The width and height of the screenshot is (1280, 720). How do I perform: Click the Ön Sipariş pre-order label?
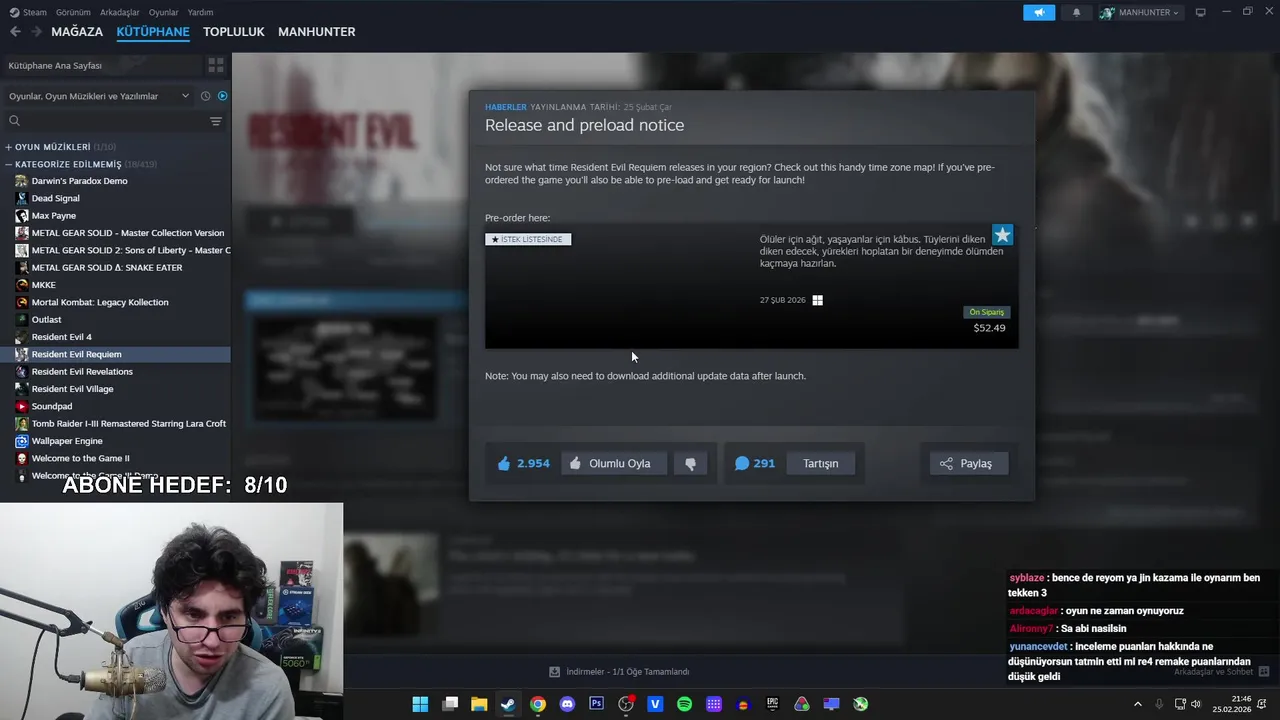986,312
